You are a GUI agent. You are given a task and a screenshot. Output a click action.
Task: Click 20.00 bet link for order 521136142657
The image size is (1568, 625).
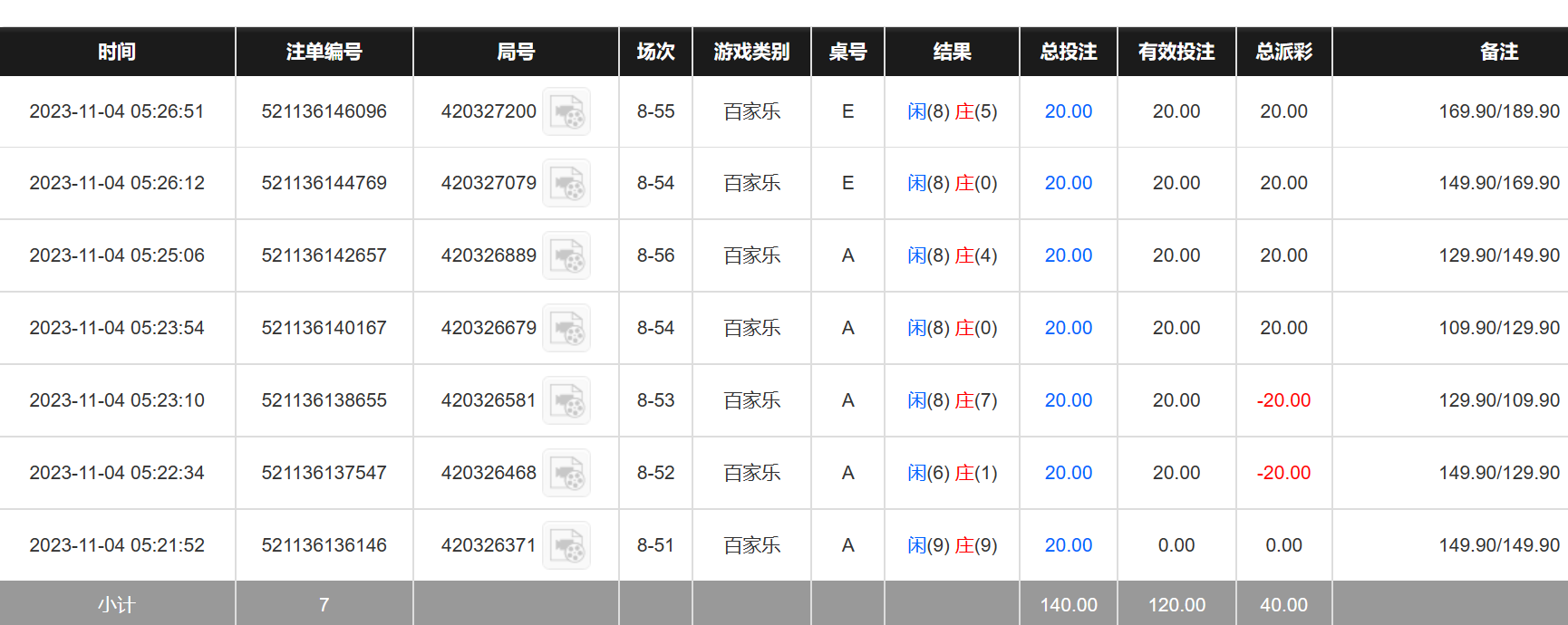1068,255
